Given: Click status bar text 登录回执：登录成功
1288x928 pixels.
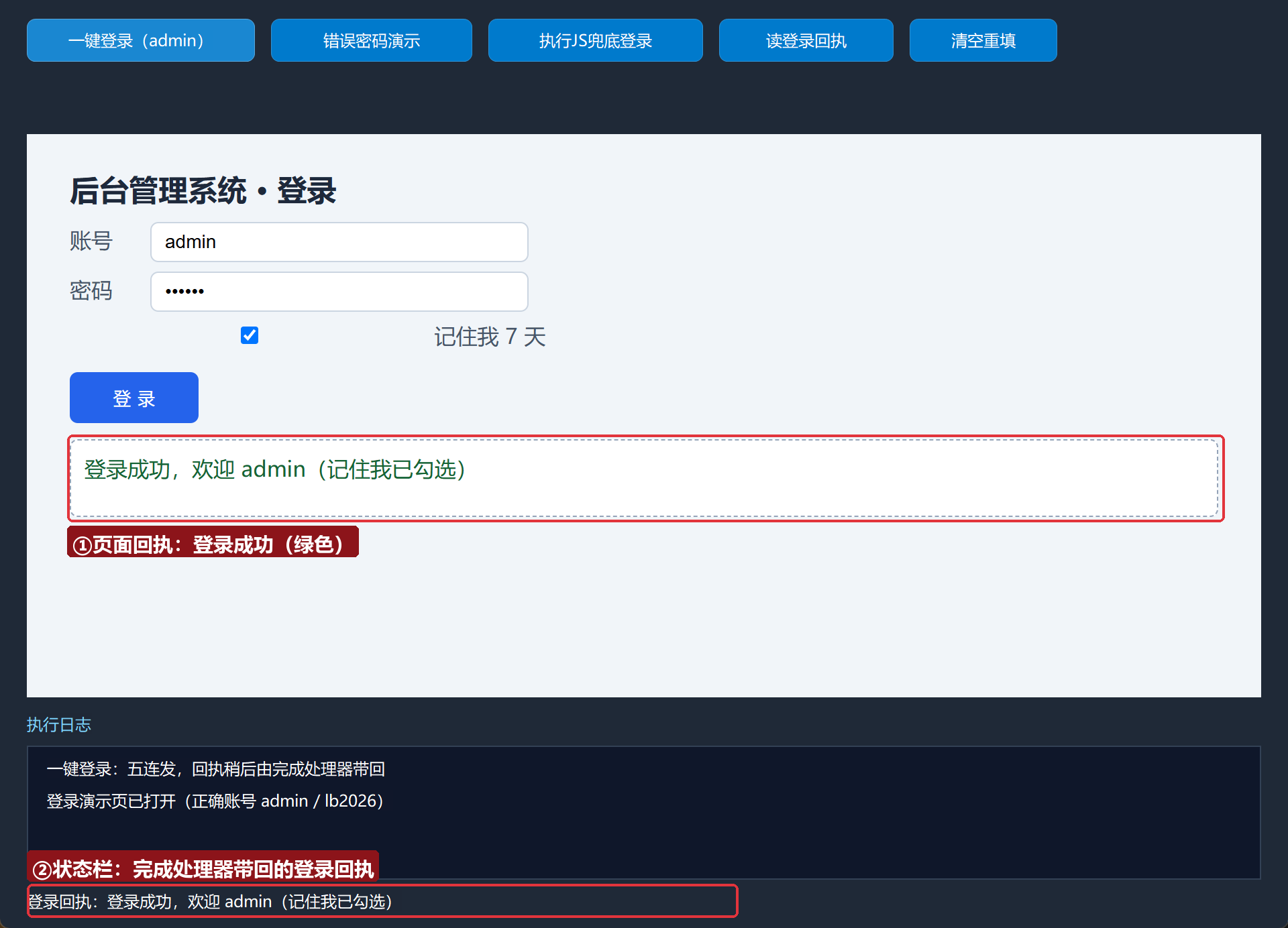Looking at the screenshot, I should (209, 902).
